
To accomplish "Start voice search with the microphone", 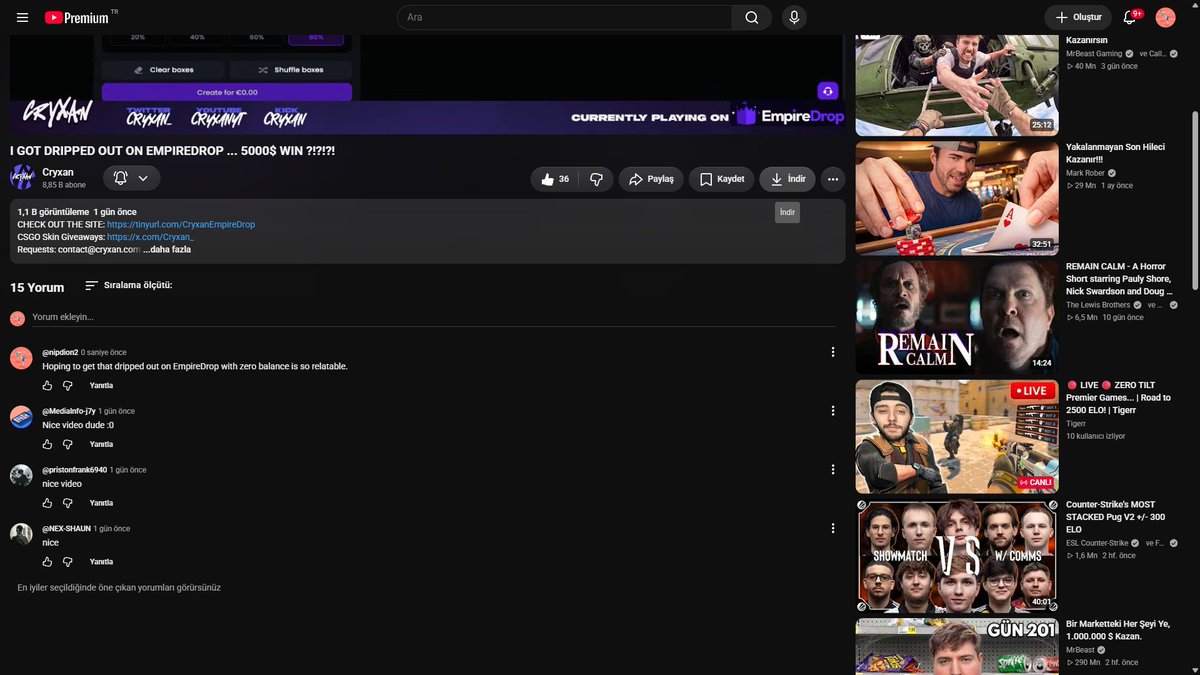I will click(794, 17).
